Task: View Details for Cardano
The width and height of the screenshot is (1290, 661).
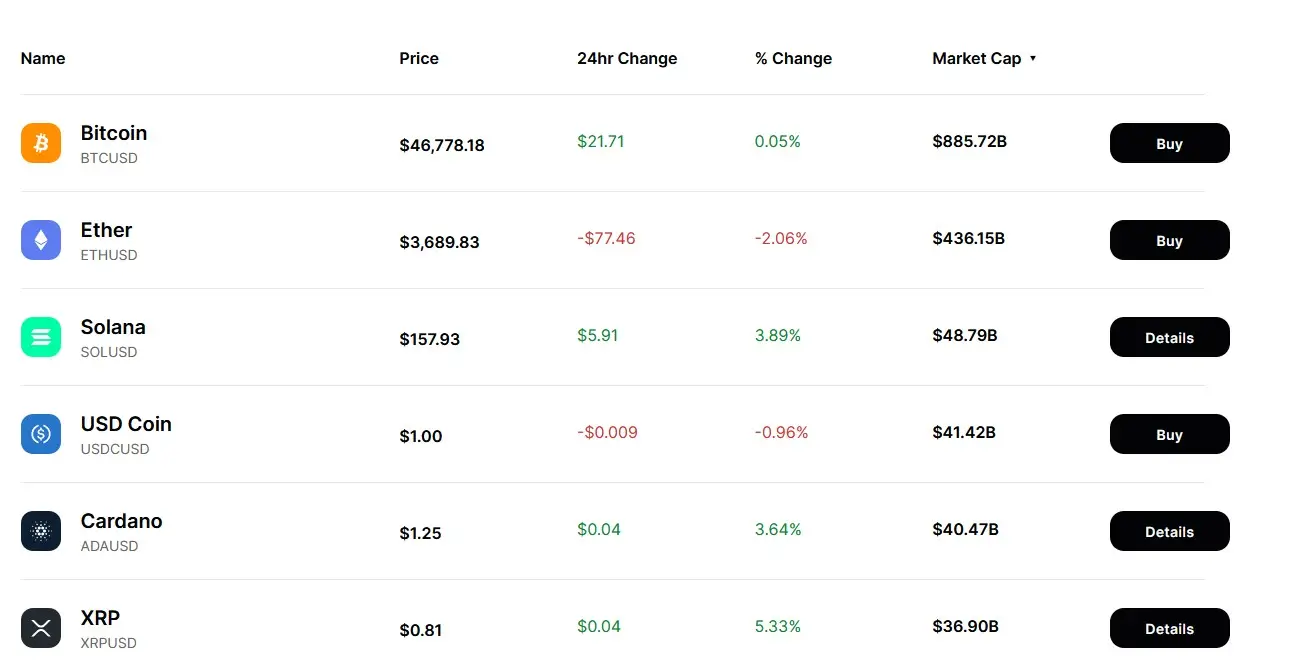Action: tap(1169, 532)
